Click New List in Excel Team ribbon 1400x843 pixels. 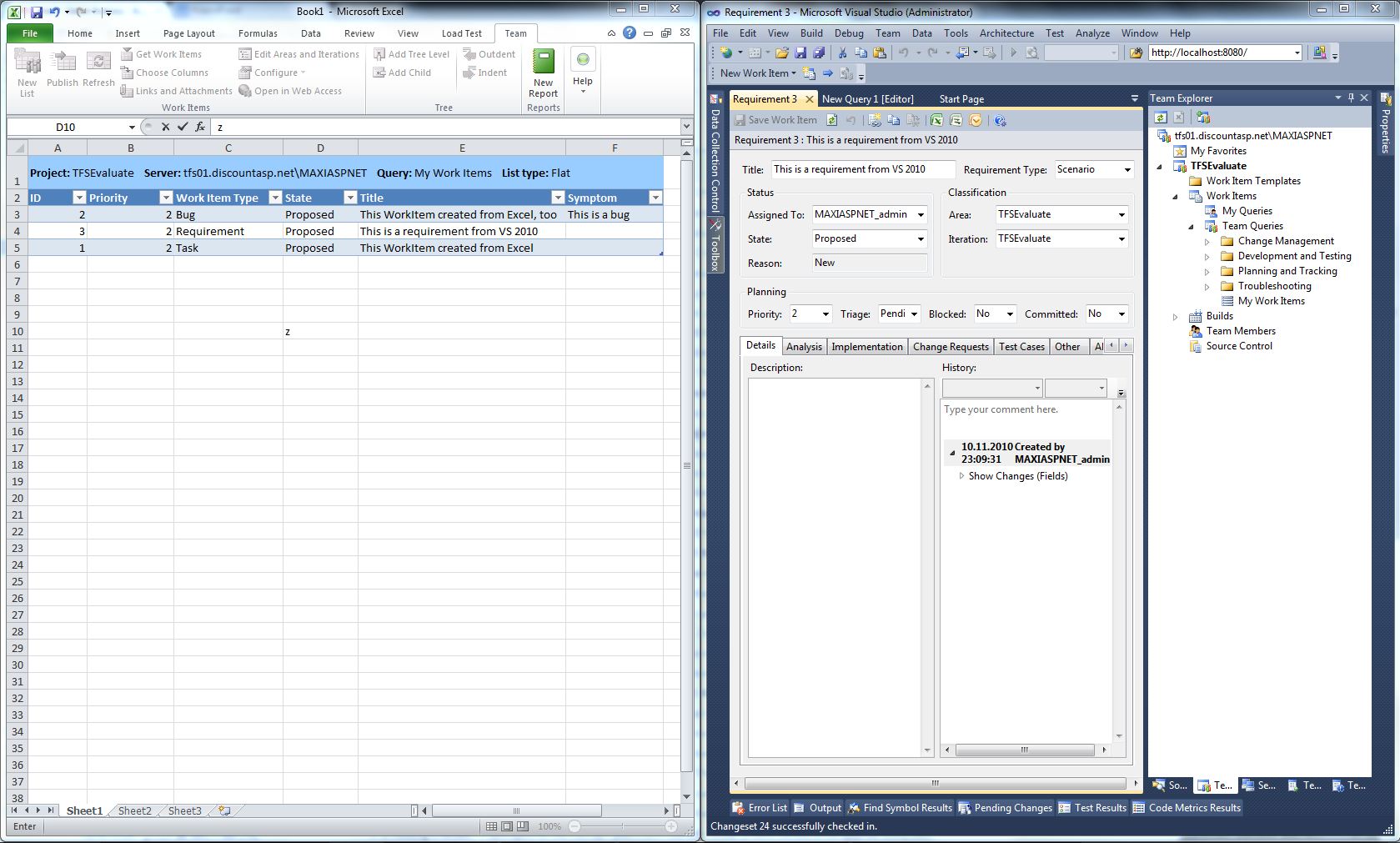[x=27, y=73]
